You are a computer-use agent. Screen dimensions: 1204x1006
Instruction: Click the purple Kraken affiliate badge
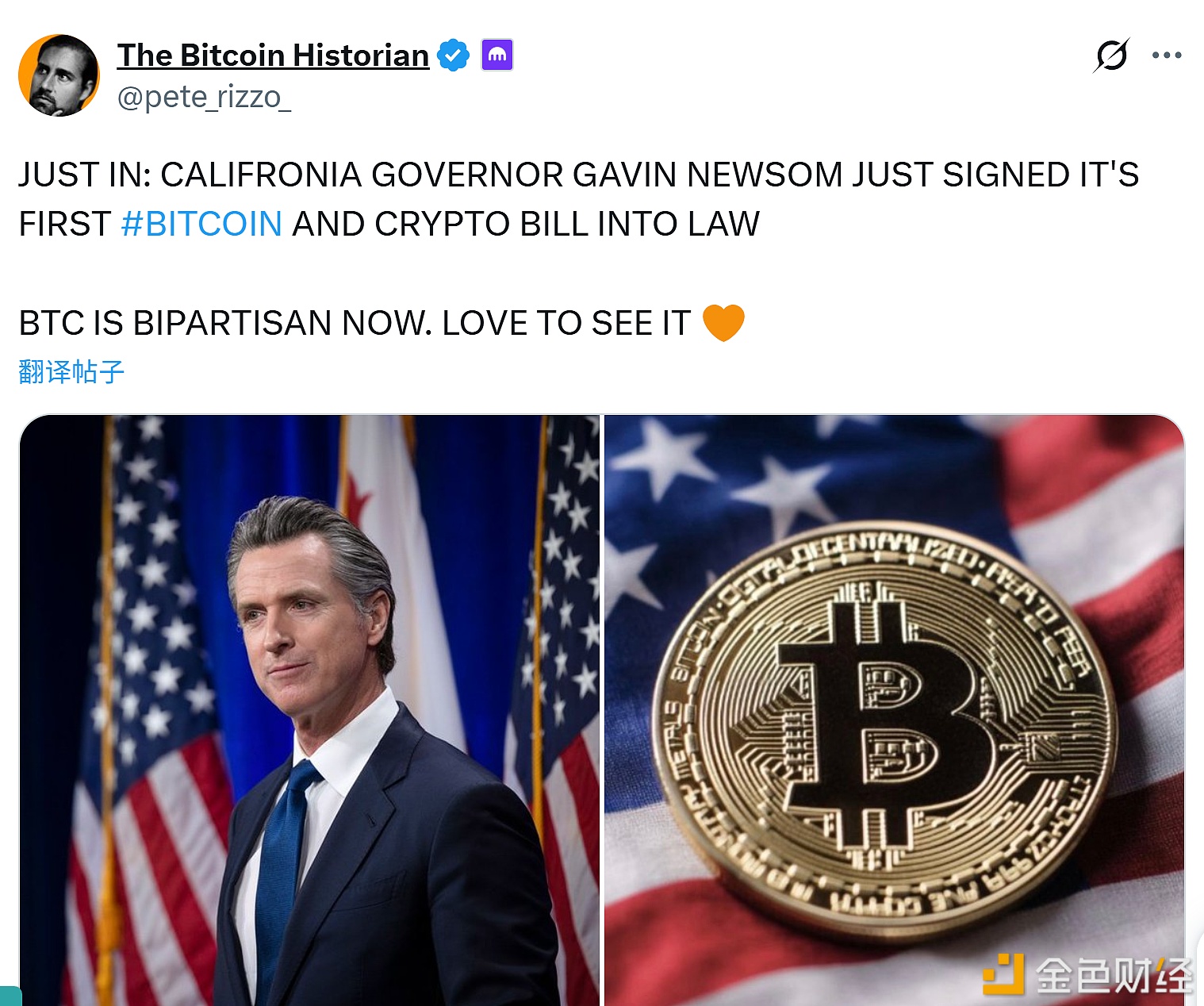(x=497, y=55)
